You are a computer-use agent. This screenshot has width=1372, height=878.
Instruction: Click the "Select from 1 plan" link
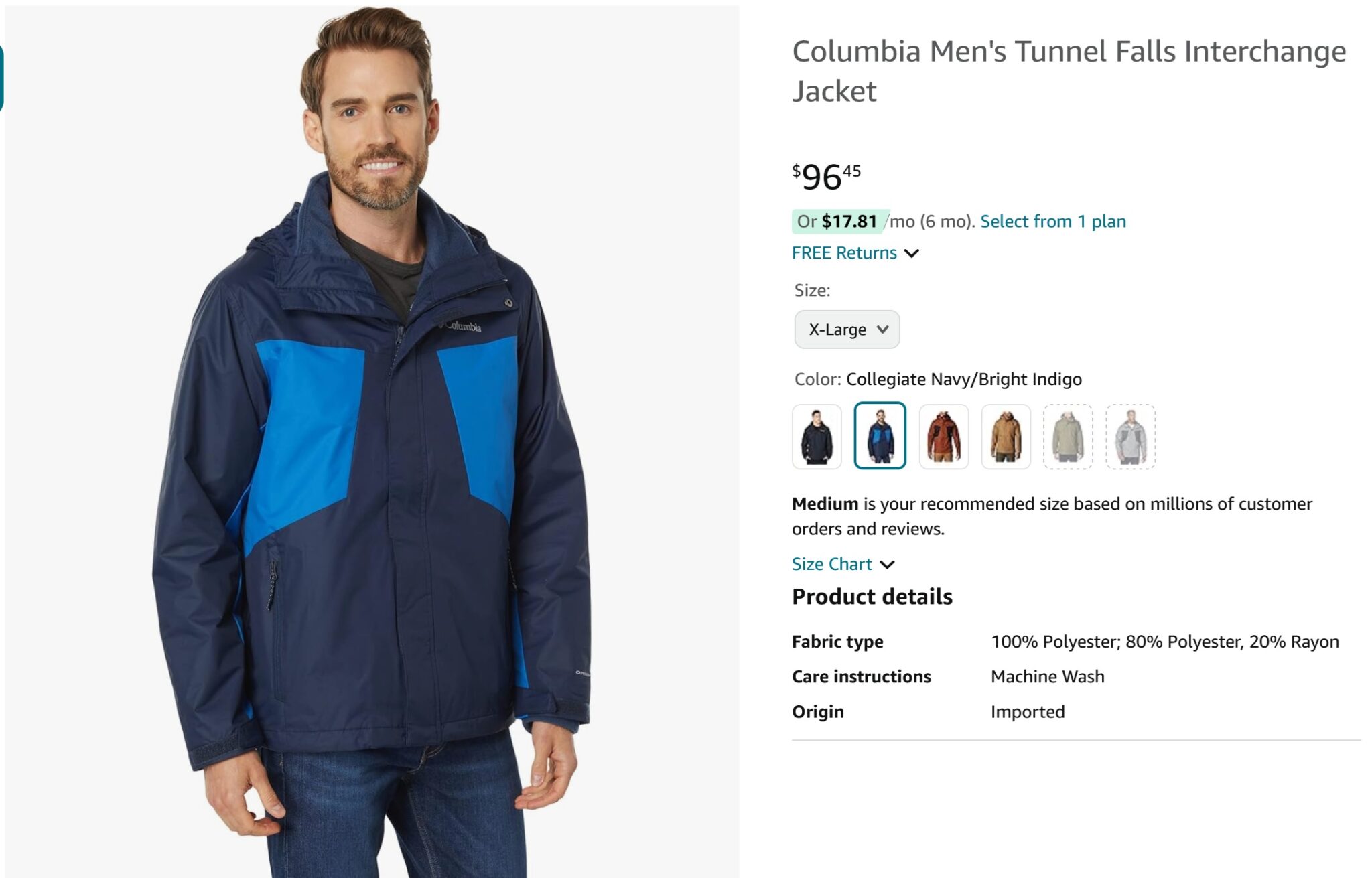tap(1053, 222)
